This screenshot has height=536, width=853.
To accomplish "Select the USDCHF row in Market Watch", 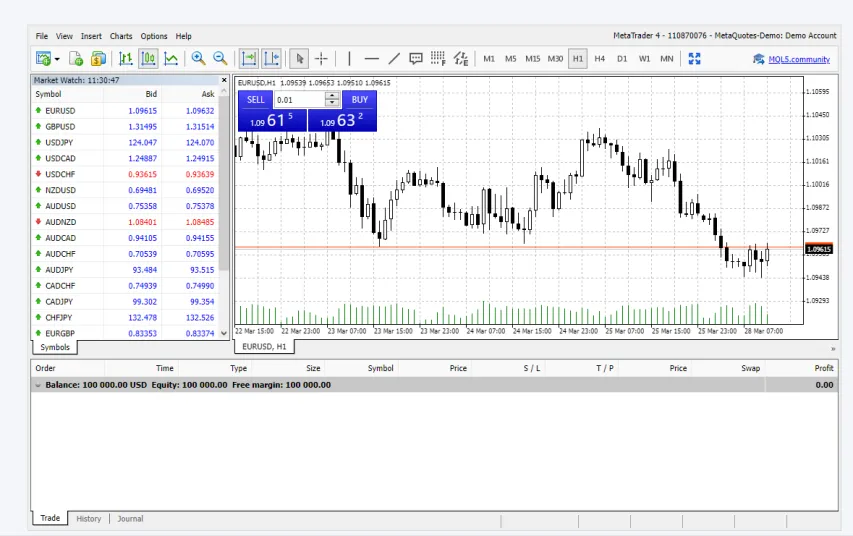I will tap(125, 174).
